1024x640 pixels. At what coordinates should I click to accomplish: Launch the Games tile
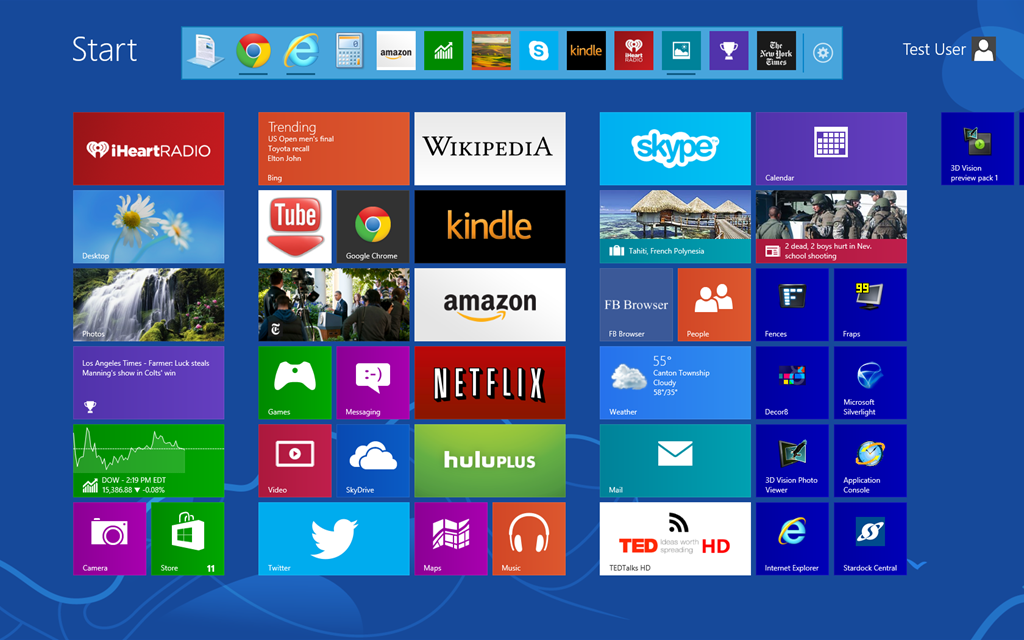coord(295,383)
